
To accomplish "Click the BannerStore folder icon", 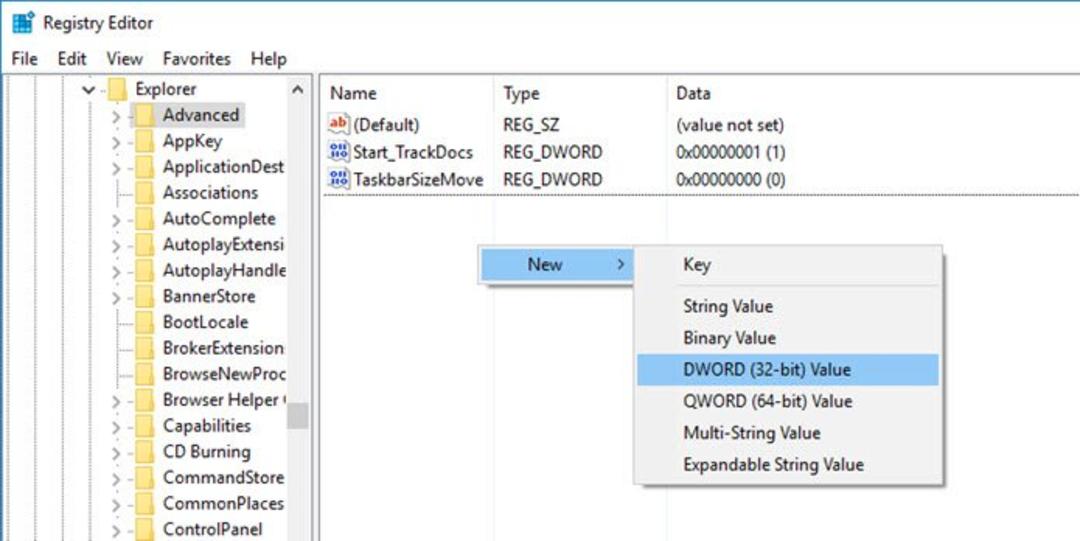I will click(145, 296).
